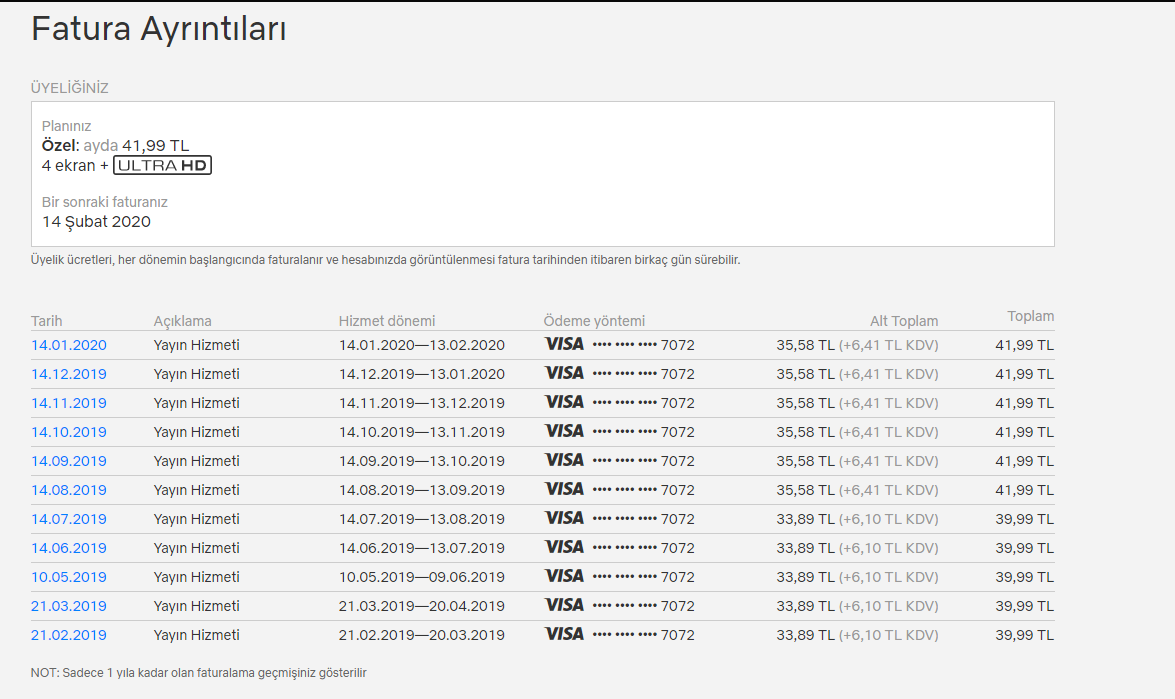Image resolution: width=1175 pixels, height=699 pixels.
Task: Click service period 14.01.2020—13.02.2020
Action: (x=421, y=345)
